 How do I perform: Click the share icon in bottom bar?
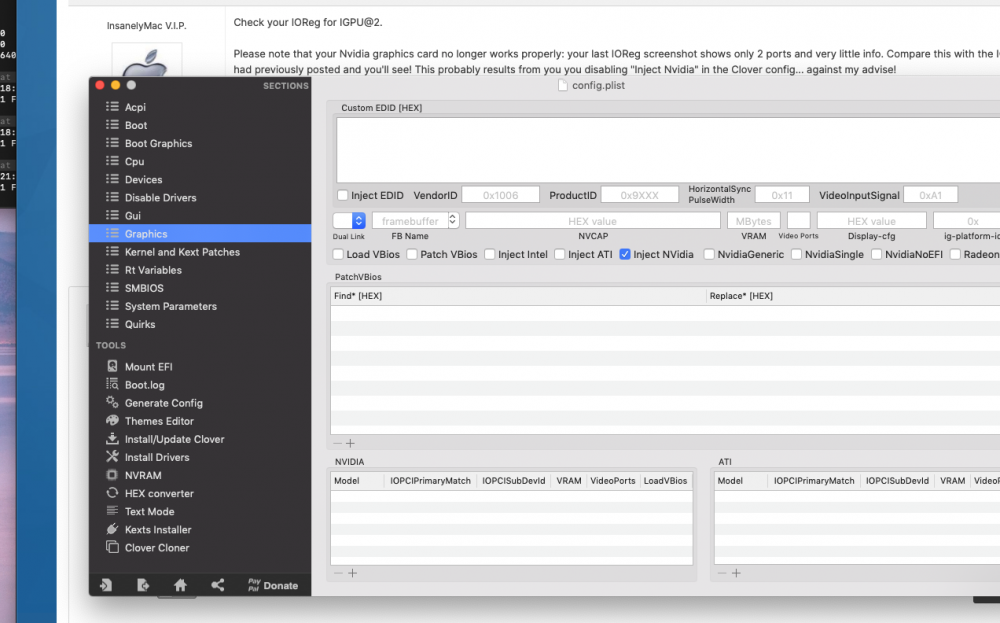(217, 585)
